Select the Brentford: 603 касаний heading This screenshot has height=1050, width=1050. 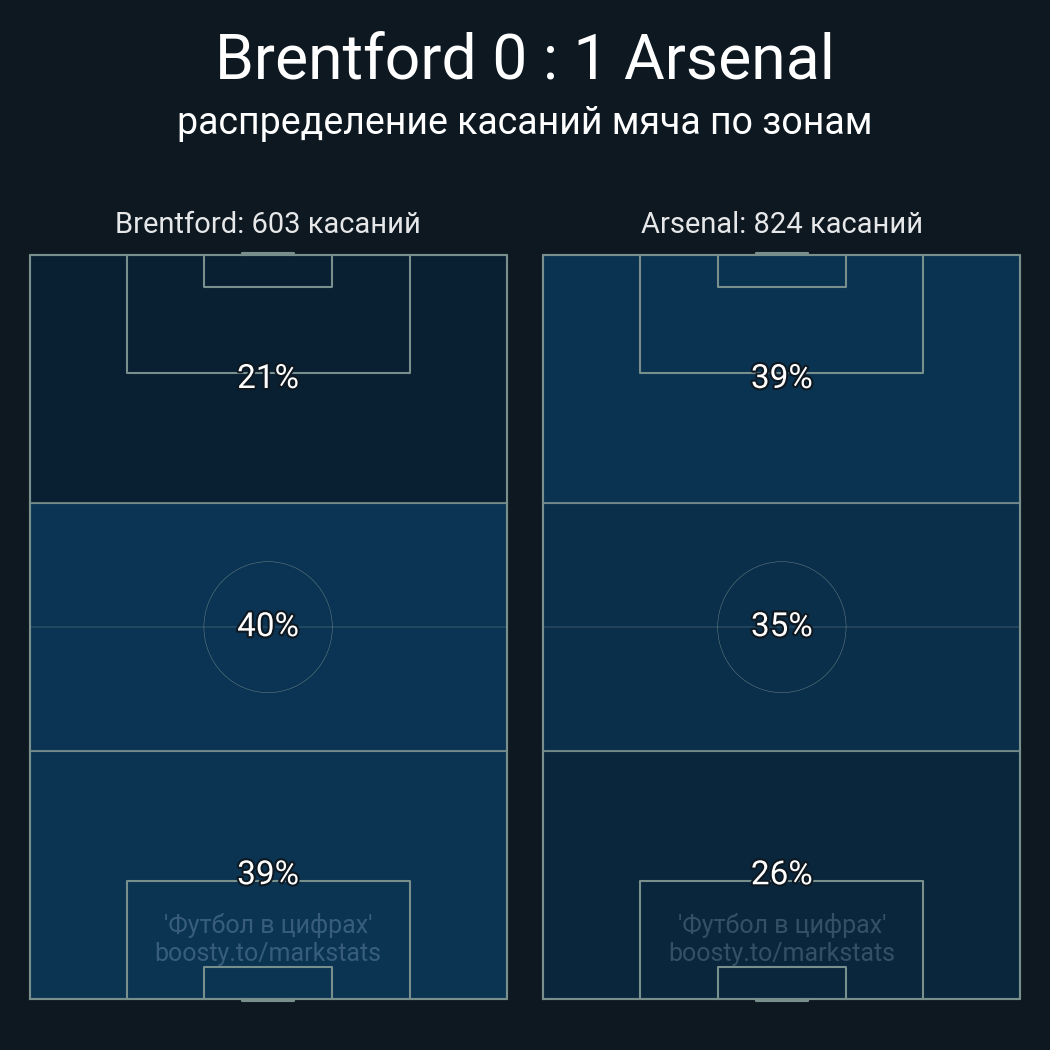pos(268,223)
